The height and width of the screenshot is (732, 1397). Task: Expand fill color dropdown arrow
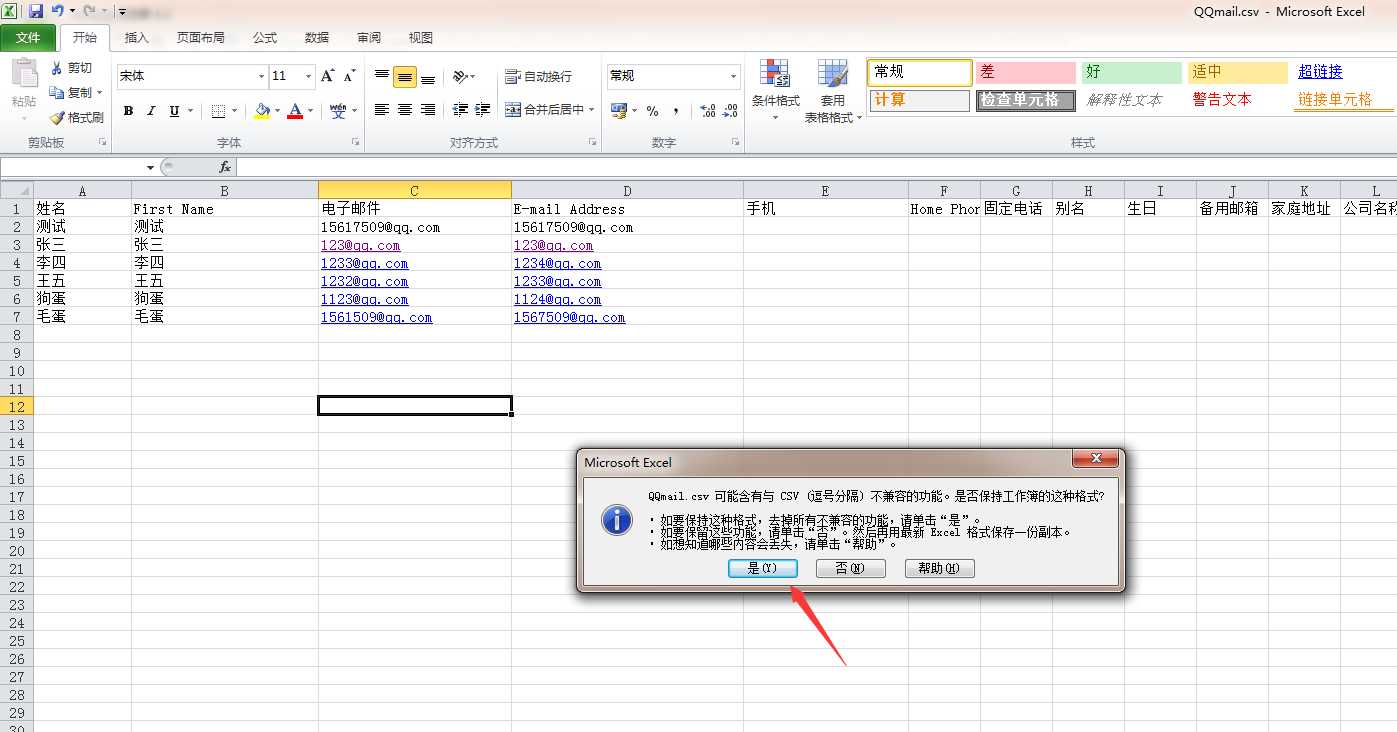click(x=277, y=111)
